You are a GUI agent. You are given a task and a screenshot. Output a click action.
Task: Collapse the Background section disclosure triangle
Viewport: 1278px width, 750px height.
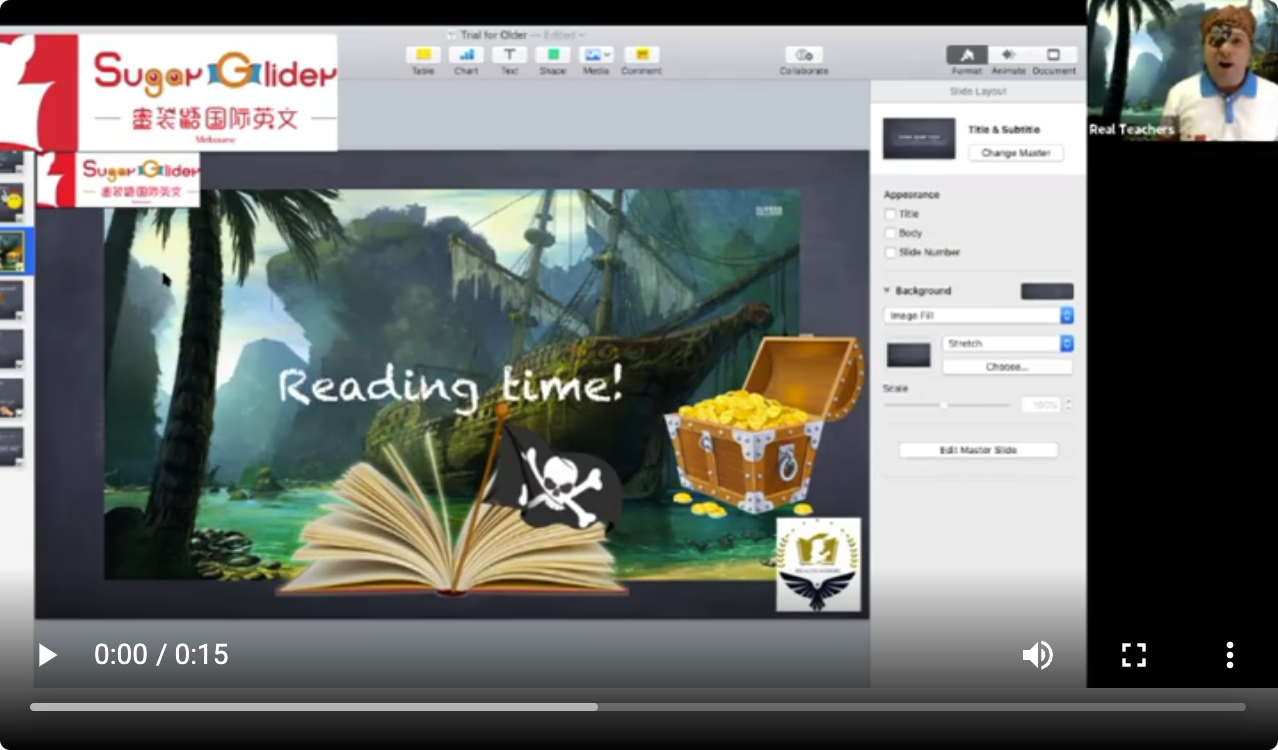point(886,291)
